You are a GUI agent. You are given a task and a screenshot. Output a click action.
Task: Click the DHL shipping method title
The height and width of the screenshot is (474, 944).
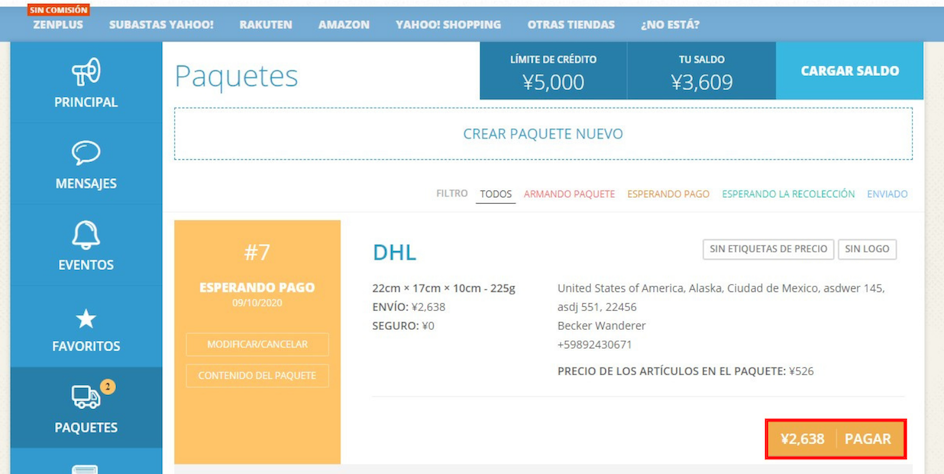(394, 252)
